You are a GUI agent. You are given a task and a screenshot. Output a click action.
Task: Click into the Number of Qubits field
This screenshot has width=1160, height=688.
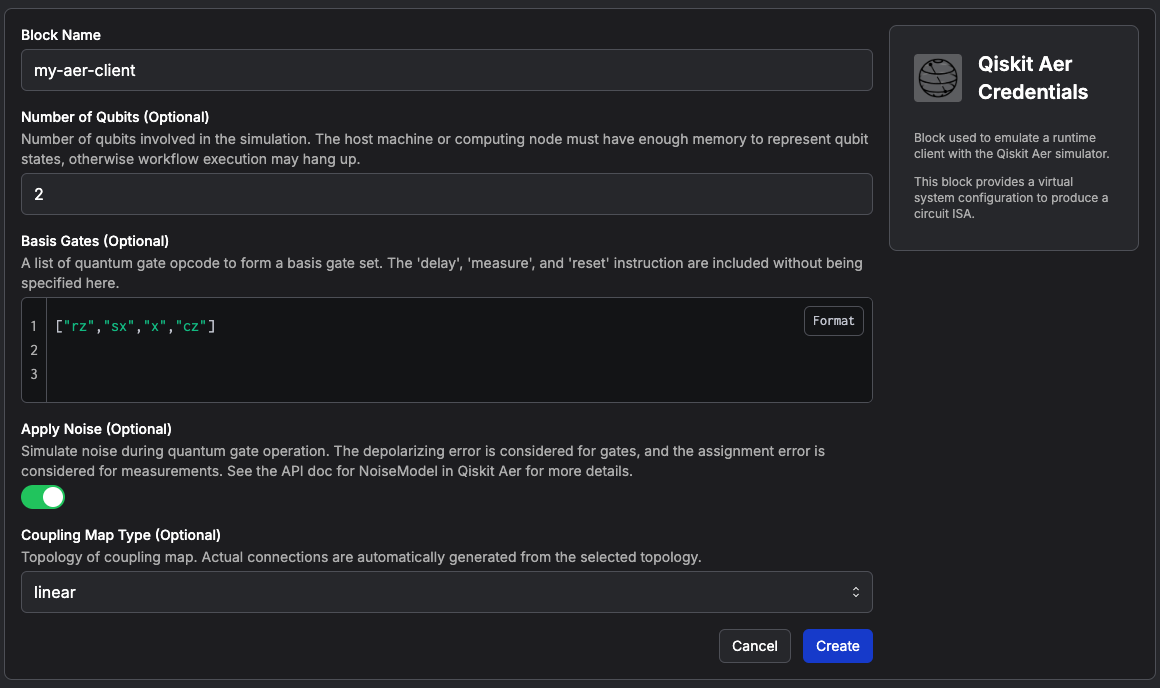(446, 194)
